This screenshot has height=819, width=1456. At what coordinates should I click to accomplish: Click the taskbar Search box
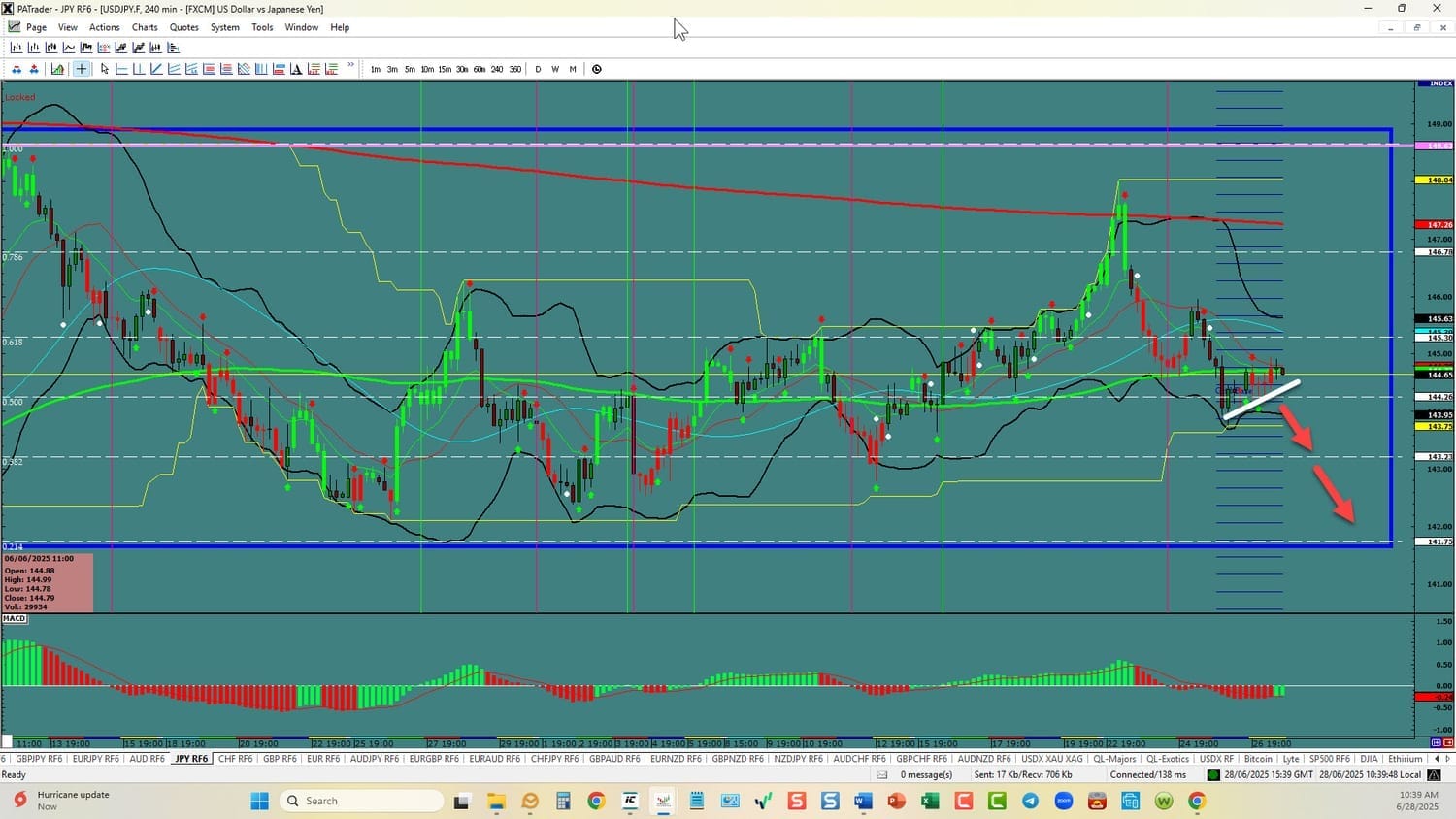(361, 801)
